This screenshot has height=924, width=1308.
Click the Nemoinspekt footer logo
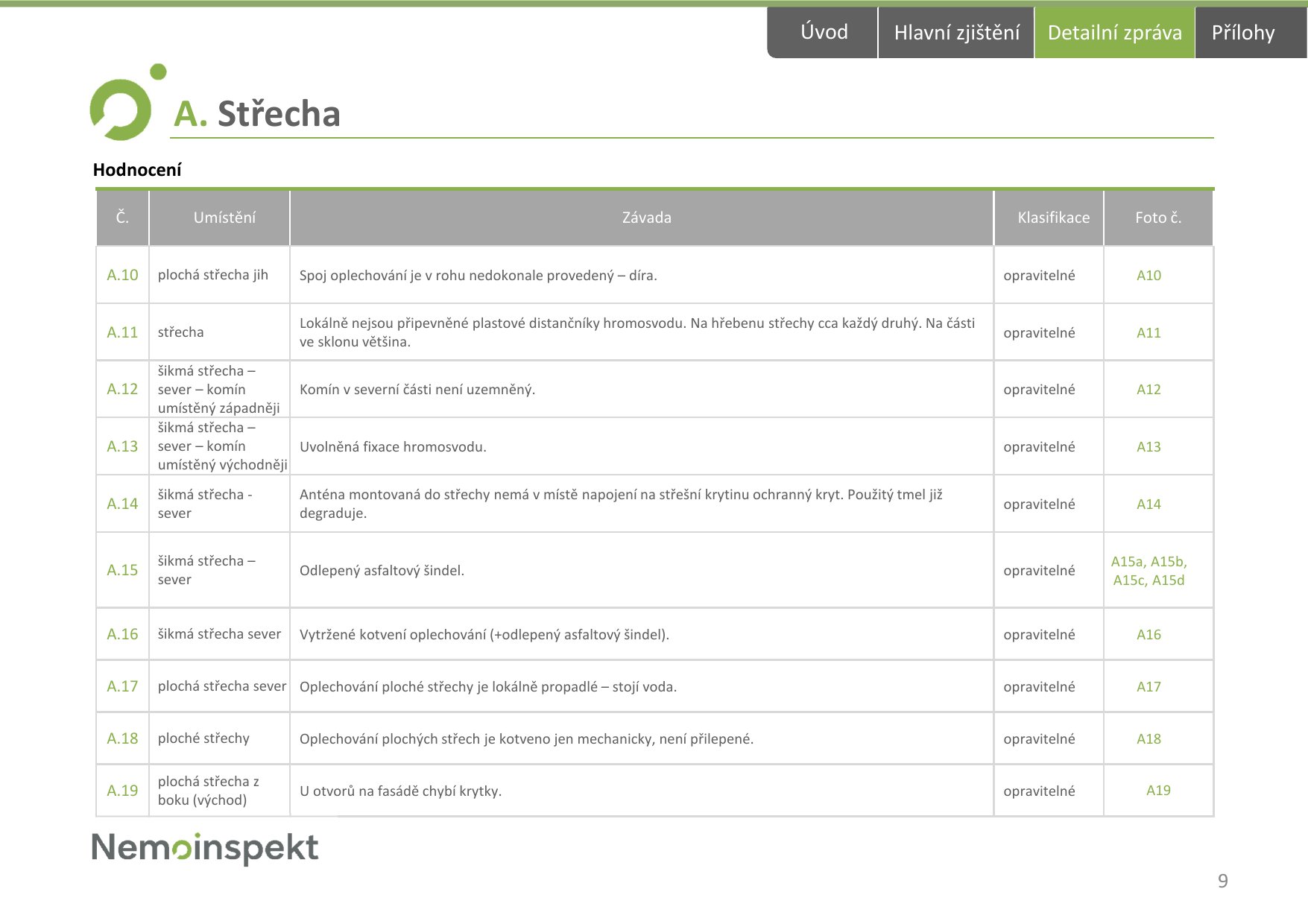pos(205,848)
